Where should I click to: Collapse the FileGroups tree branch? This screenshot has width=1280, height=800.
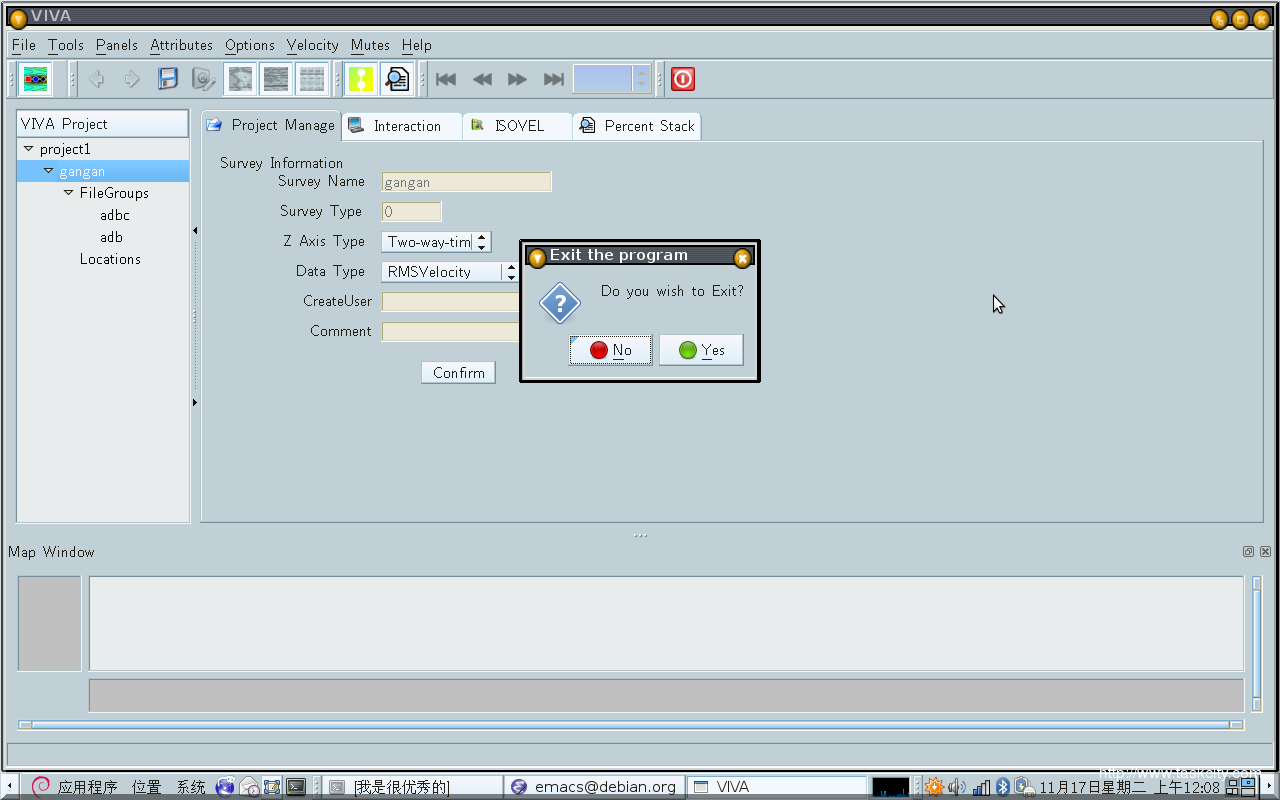pos(67,192)
